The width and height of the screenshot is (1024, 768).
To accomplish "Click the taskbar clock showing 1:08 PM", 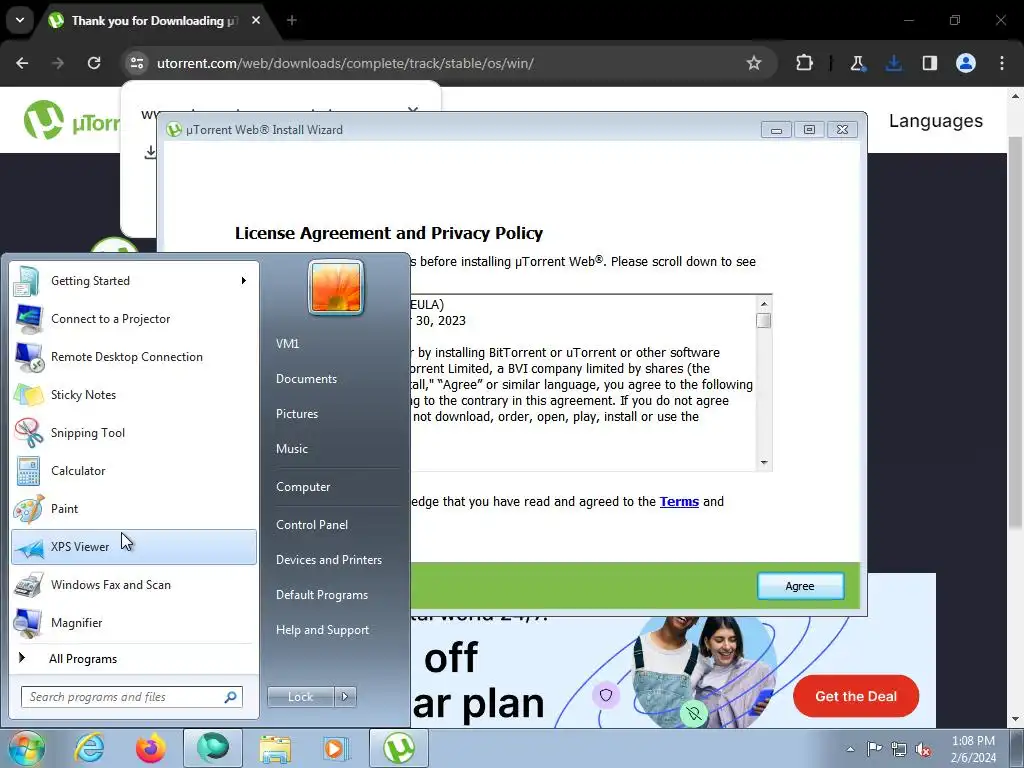I will [x=973, y=749].
